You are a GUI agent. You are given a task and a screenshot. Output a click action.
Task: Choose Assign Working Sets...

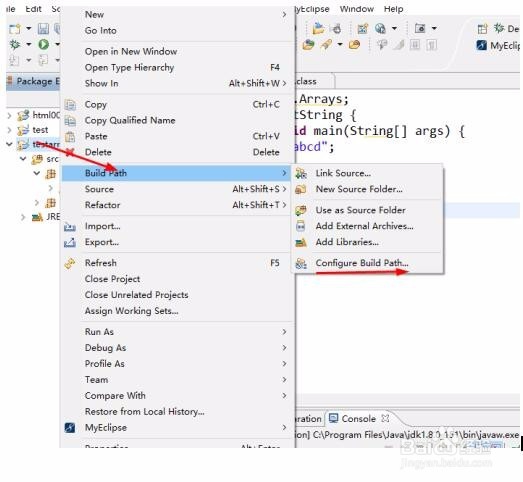[176, 311]
